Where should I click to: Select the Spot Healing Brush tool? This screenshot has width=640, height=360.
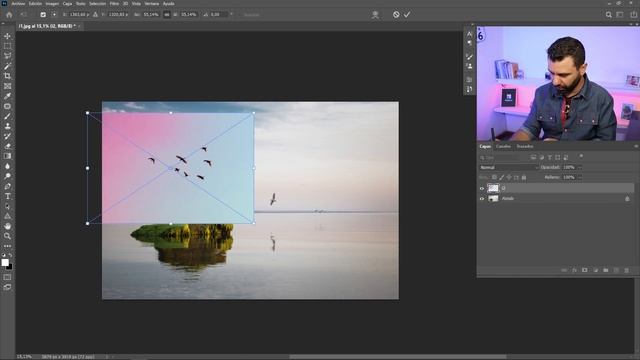7,106
